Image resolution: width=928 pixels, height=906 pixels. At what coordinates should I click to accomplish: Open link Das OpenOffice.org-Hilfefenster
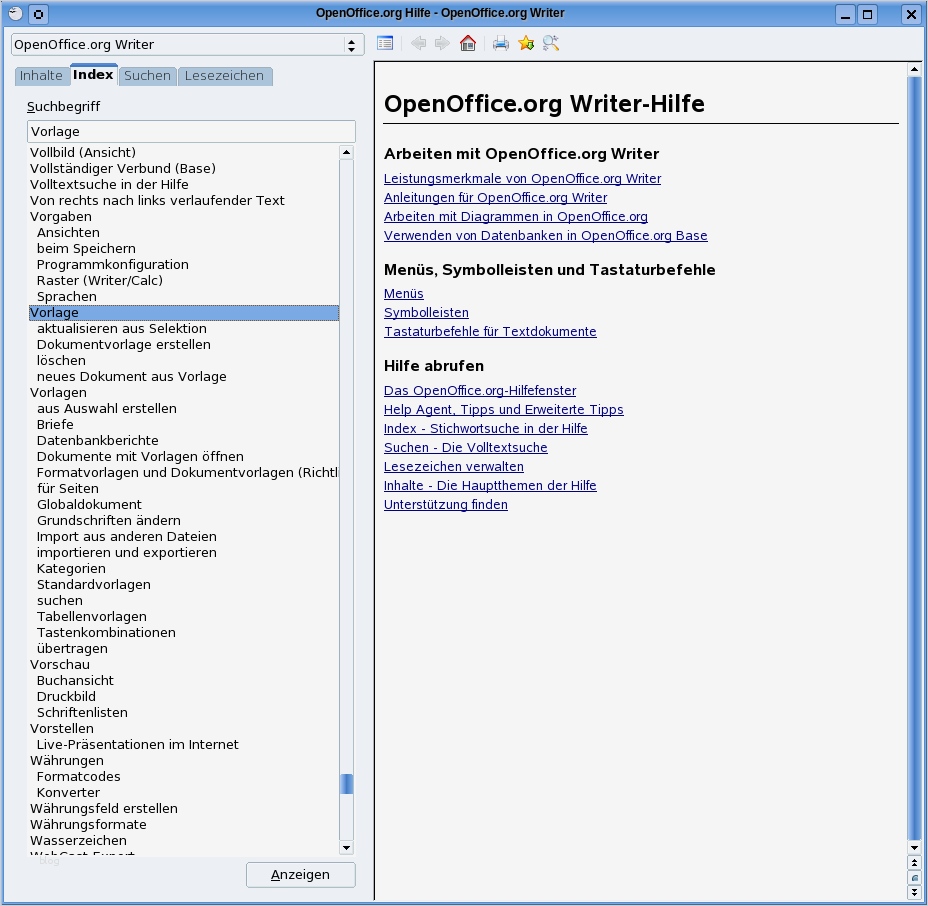pyautogui.click(x=480, y=391)
